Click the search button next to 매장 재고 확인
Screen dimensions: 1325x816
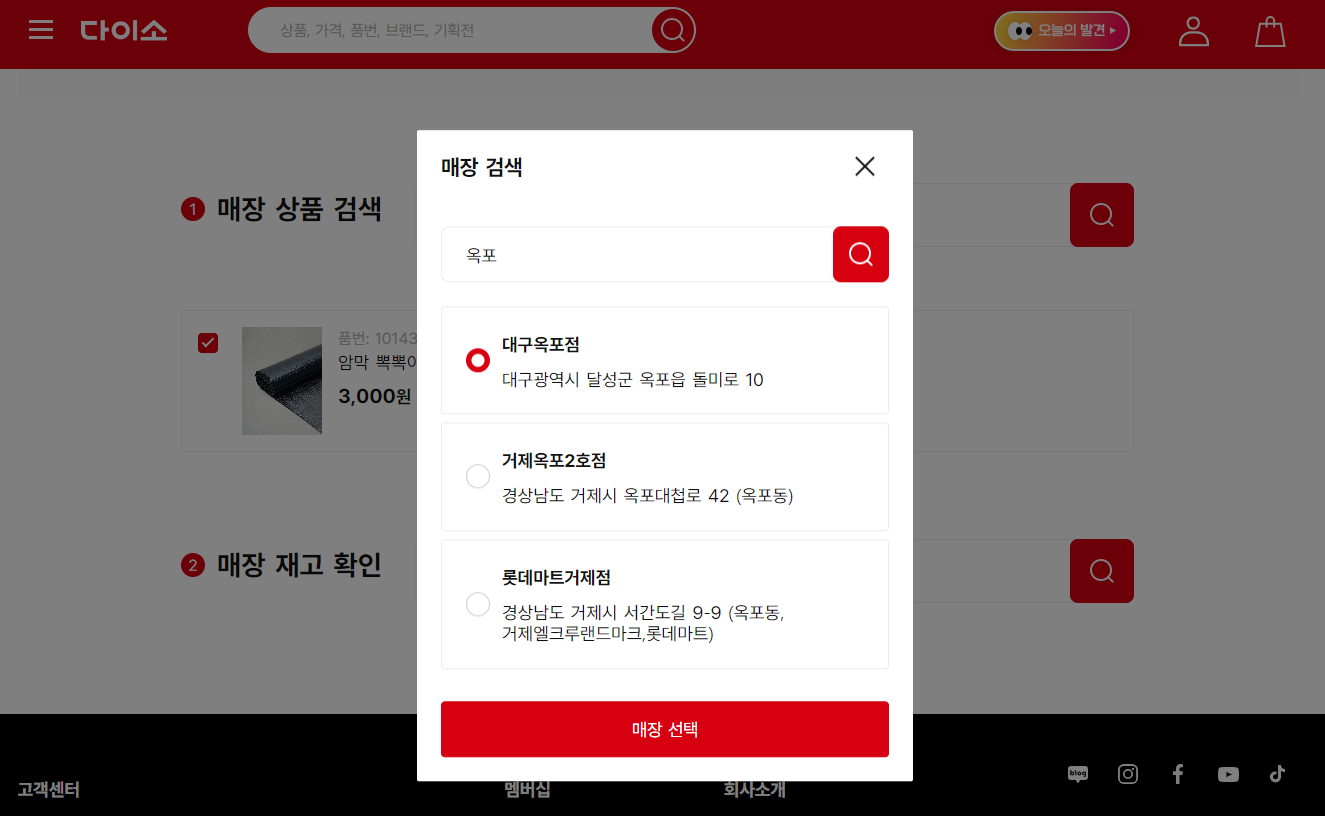click(1102, 571)
